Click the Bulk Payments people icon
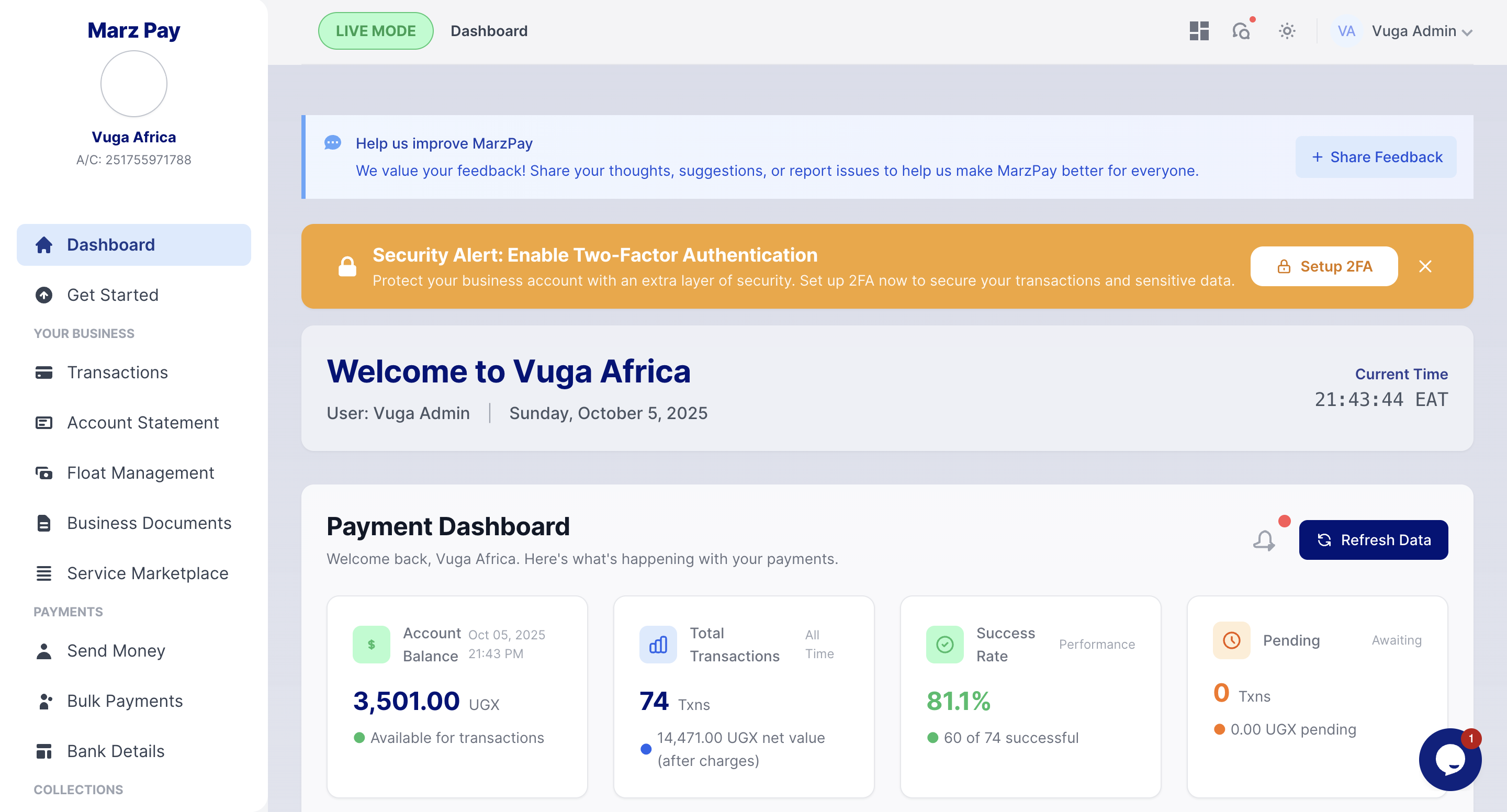Image resolution: width=1507 pixels, height=812 pixels. (45, 701)
